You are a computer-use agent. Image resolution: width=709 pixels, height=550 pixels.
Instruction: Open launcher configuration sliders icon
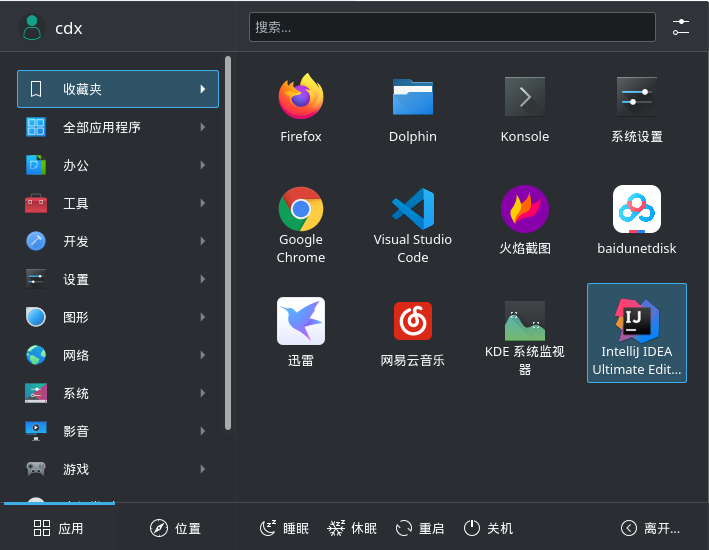point(681,27)
